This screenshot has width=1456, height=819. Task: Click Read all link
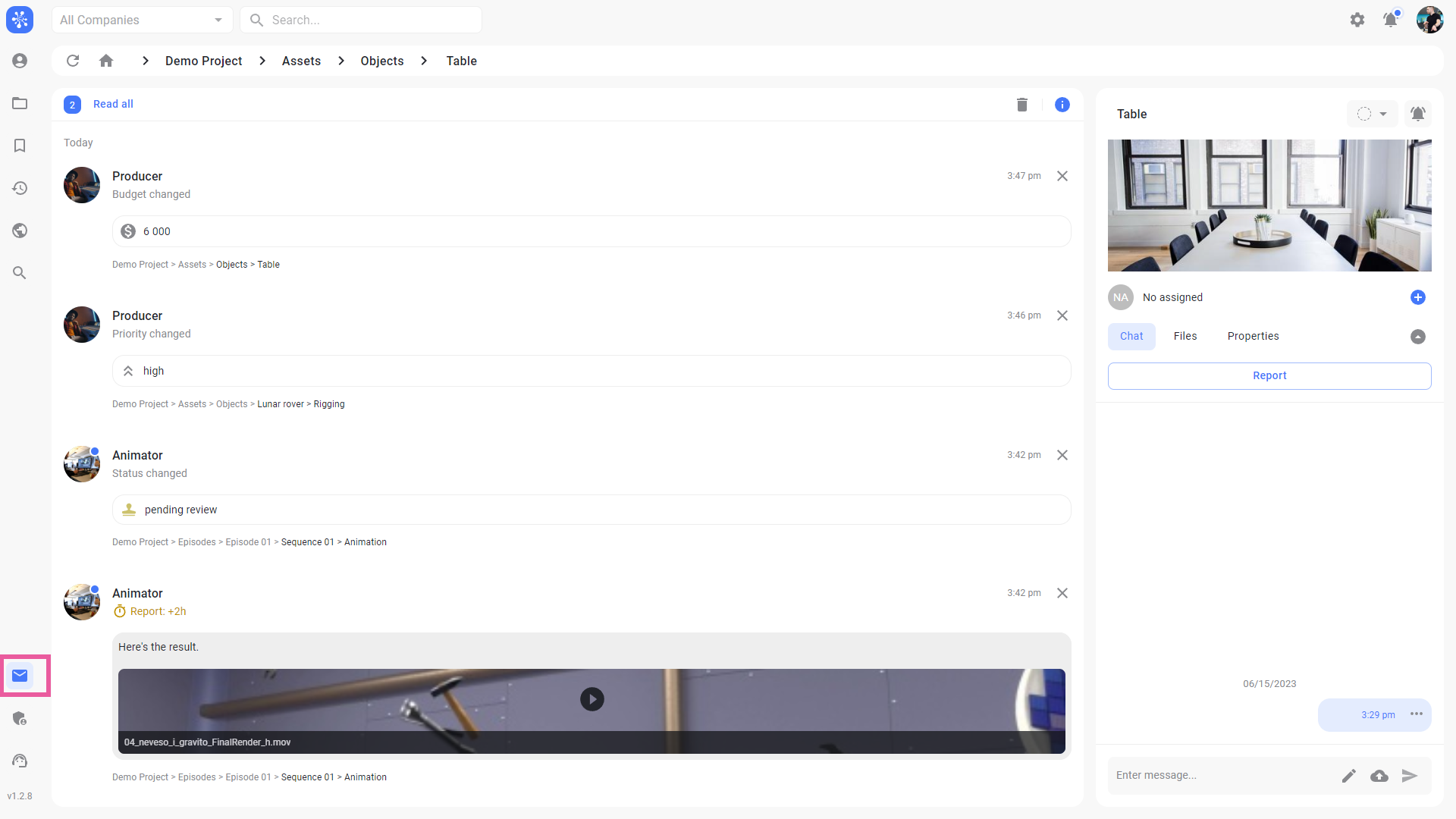[113, 105]
